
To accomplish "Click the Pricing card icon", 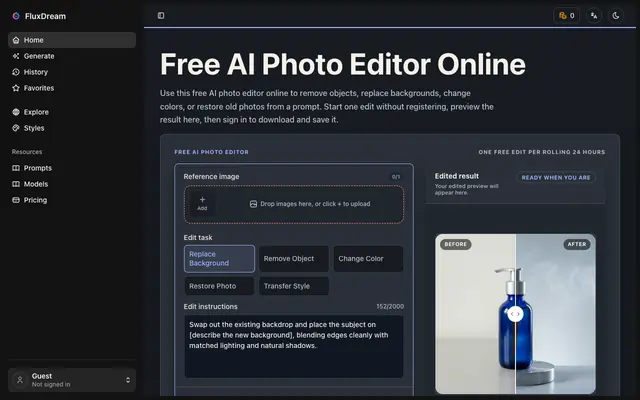I will pos(16,200).
